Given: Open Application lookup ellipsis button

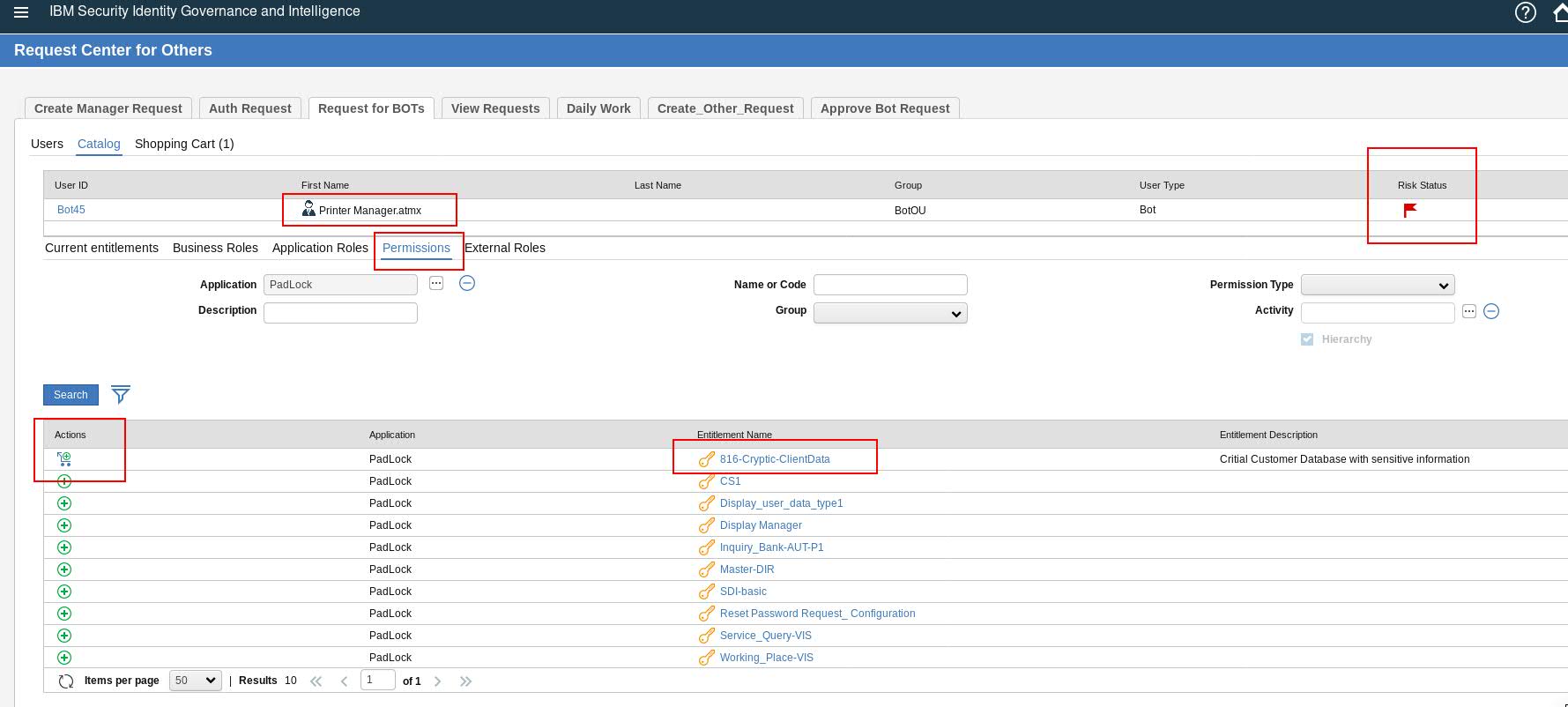Looking at the screenshot, I should point(436,283).
